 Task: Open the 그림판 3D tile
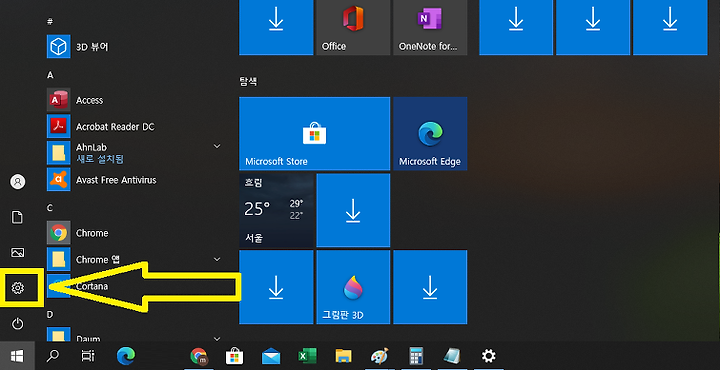[x=353, y=287]
